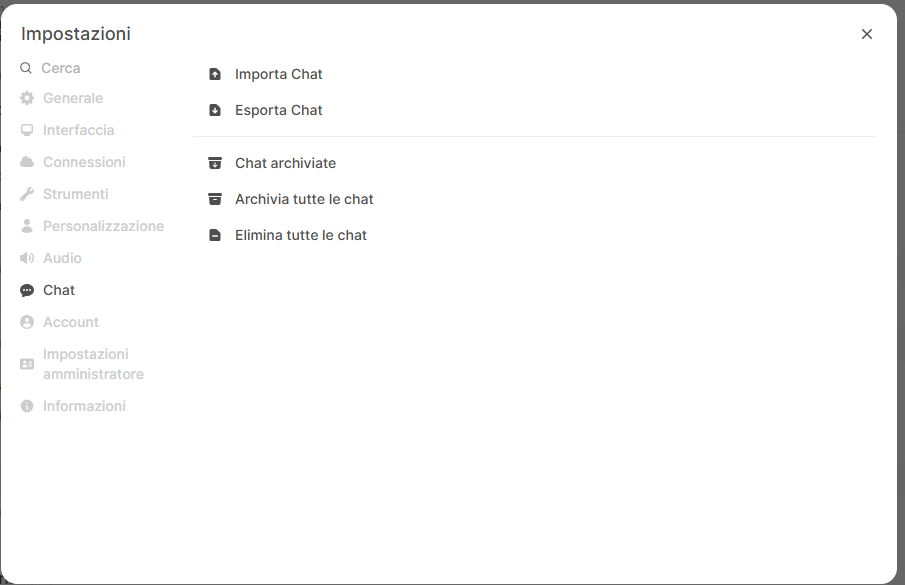Click the Interfaccia monitor icon

[x=27, y=130]
